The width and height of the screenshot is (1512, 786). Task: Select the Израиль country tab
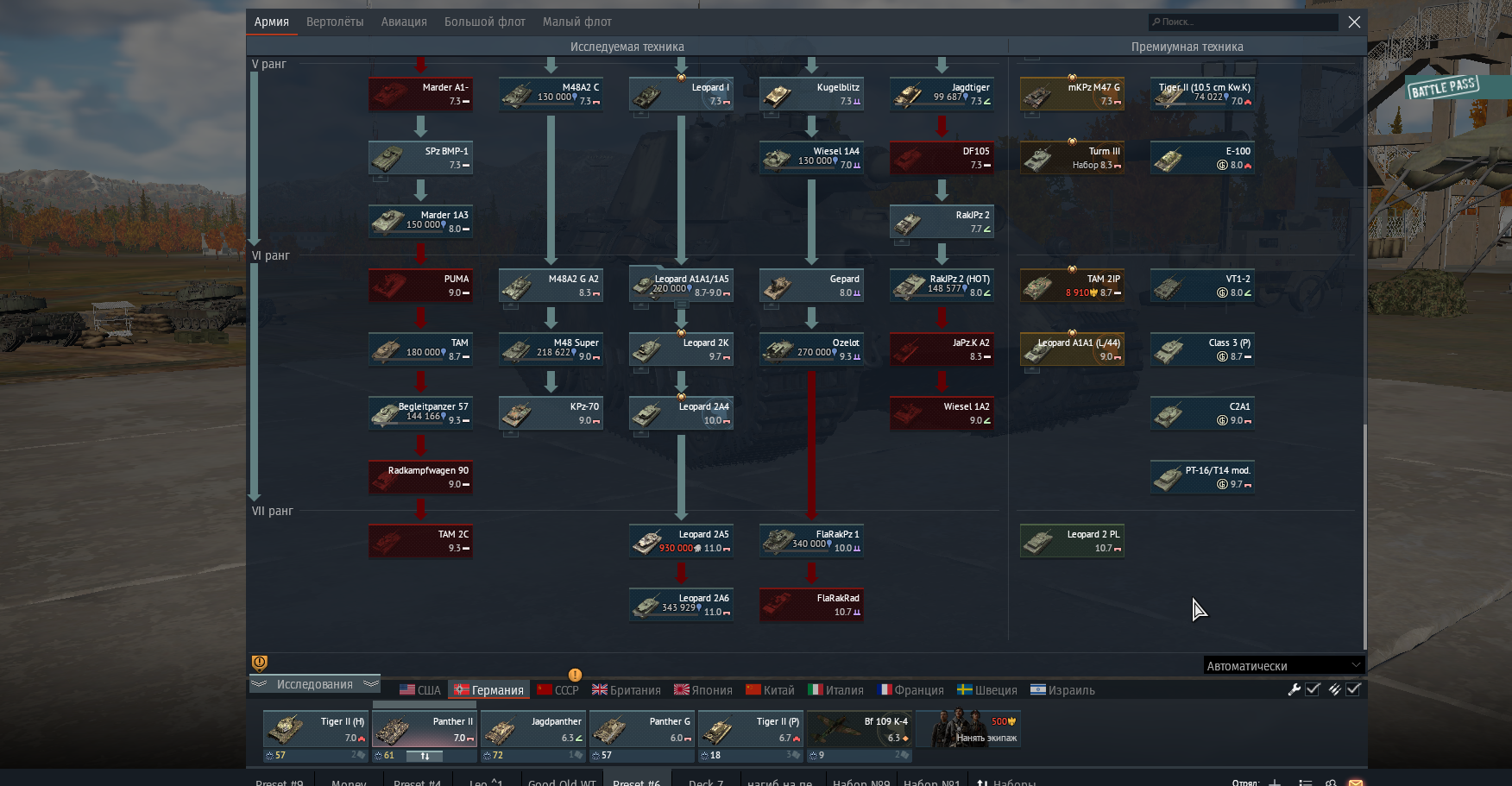tap(1062, 690)
